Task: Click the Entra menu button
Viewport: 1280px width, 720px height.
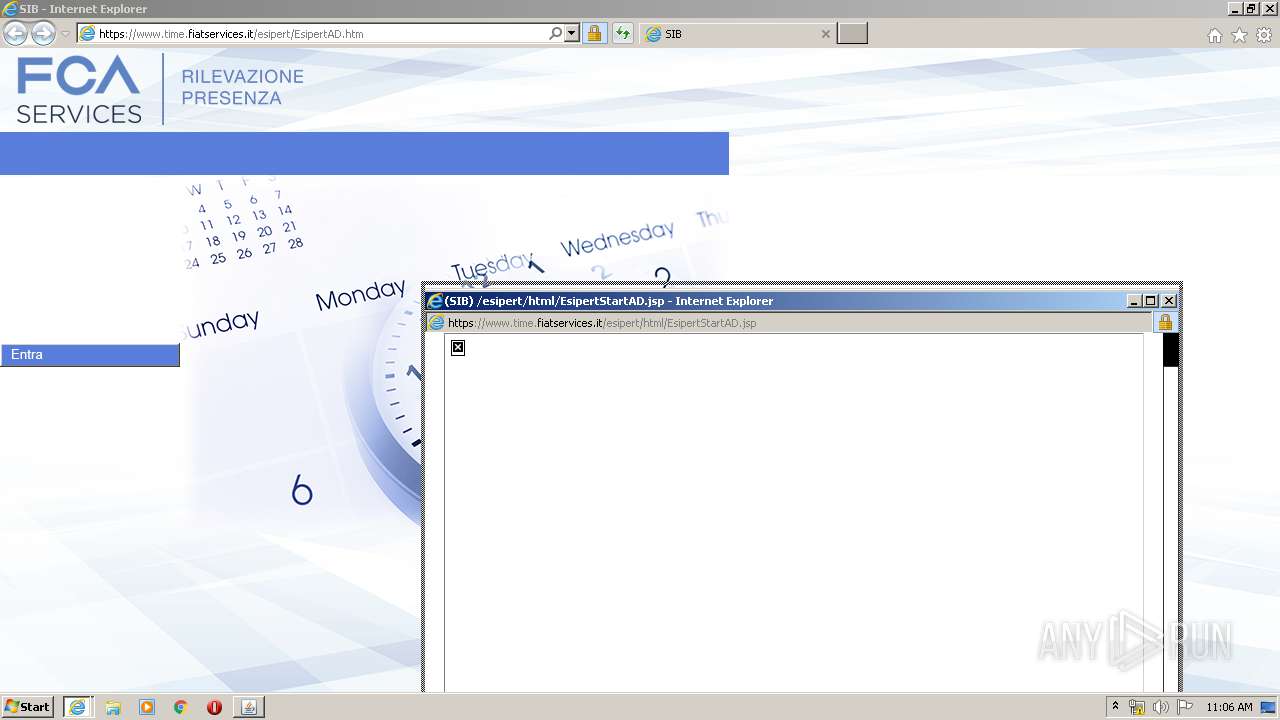Action: coord(90,355)
